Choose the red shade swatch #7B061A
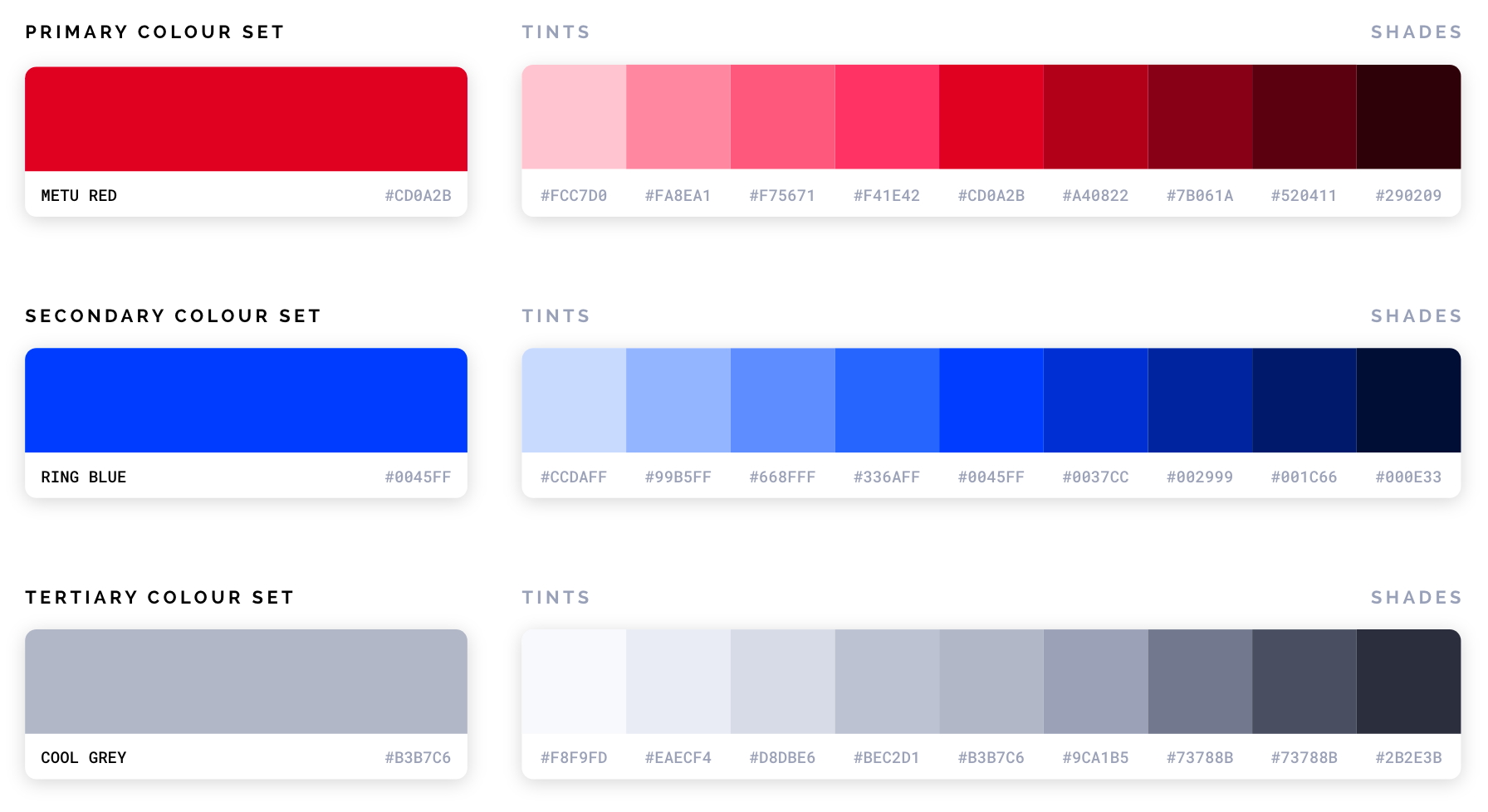1488x812 pixels. 1200,117
